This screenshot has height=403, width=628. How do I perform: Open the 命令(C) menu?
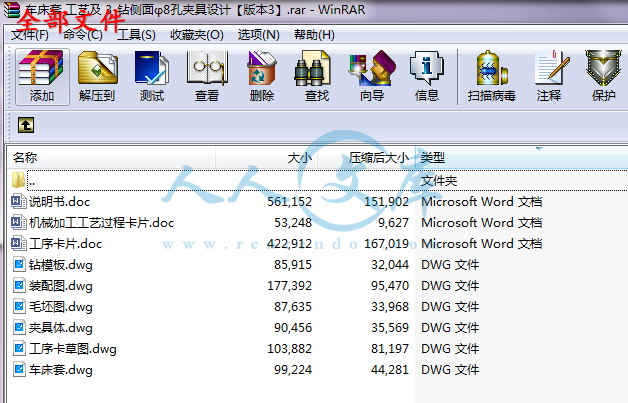coord(83,35)
